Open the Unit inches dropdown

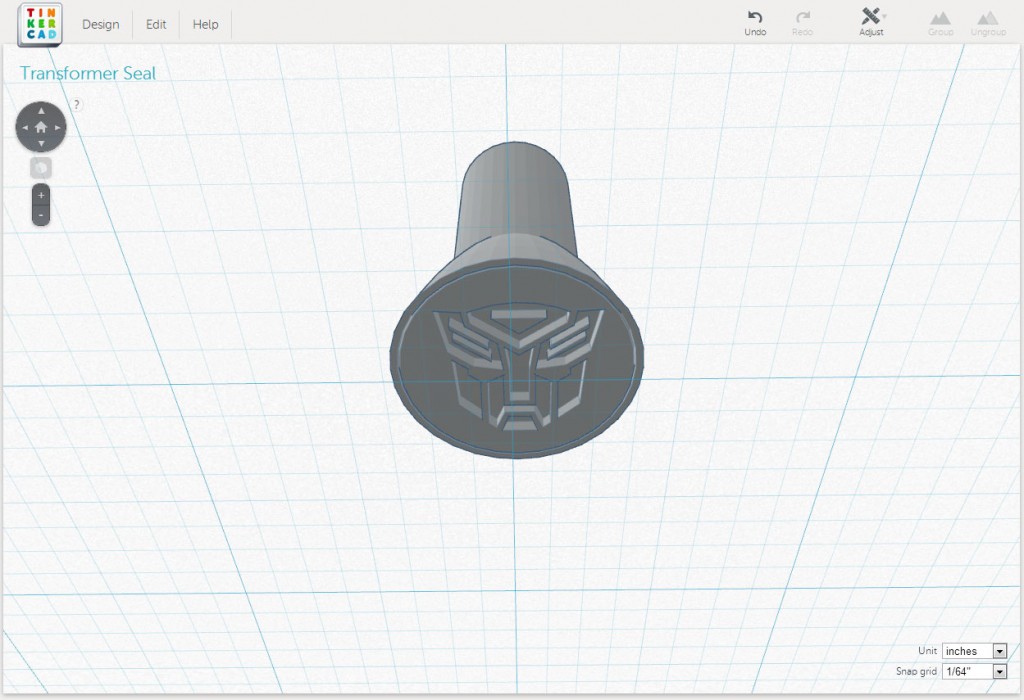pos(974,651)
